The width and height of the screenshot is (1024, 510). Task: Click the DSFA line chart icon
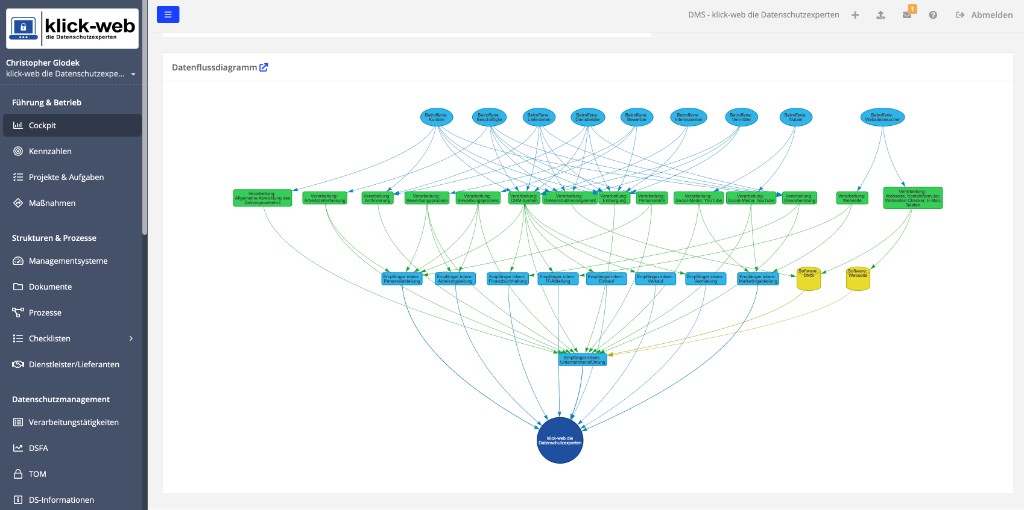coord(18,448)
